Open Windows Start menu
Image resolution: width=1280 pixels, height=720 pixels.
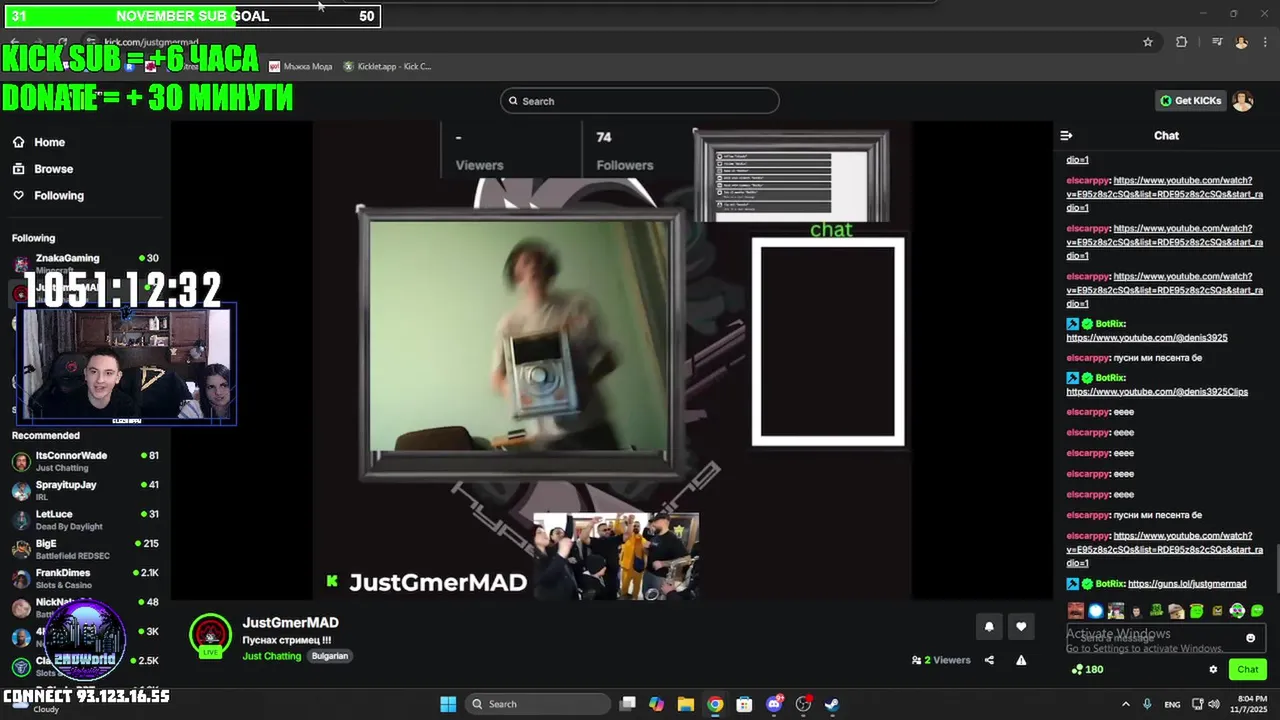click(448, 704)
